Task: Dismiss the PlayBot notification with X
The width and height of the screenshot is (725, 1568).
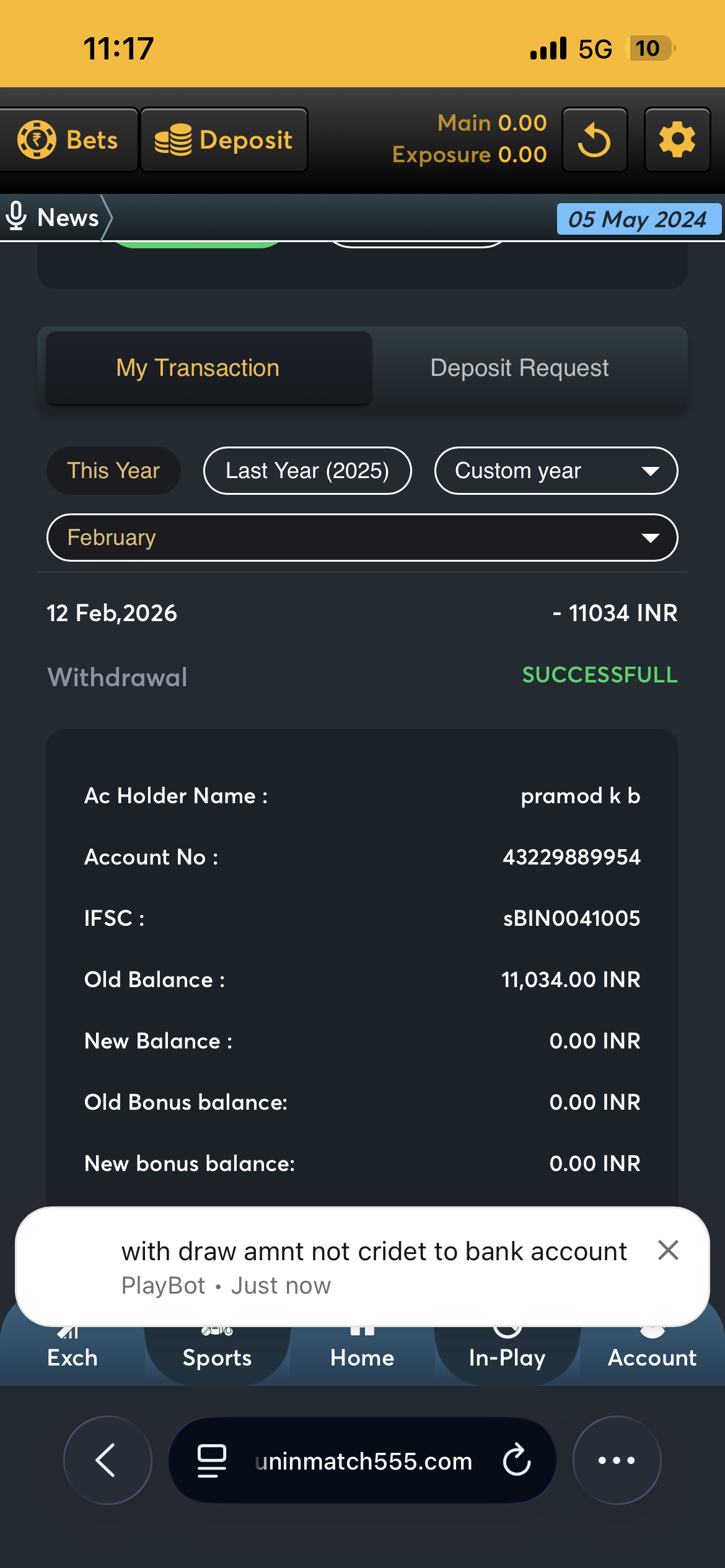Action: [668, 1250]
